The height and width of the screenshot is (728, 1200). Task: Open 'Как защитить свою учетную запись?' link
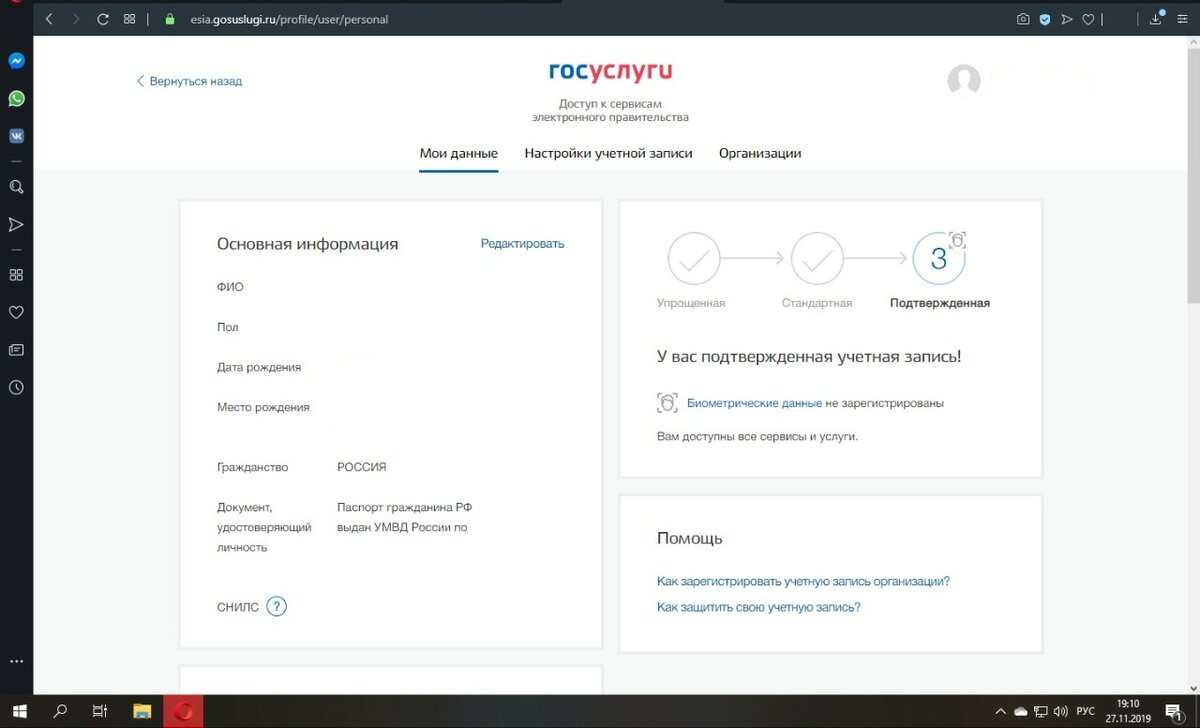tap(759, 607)
